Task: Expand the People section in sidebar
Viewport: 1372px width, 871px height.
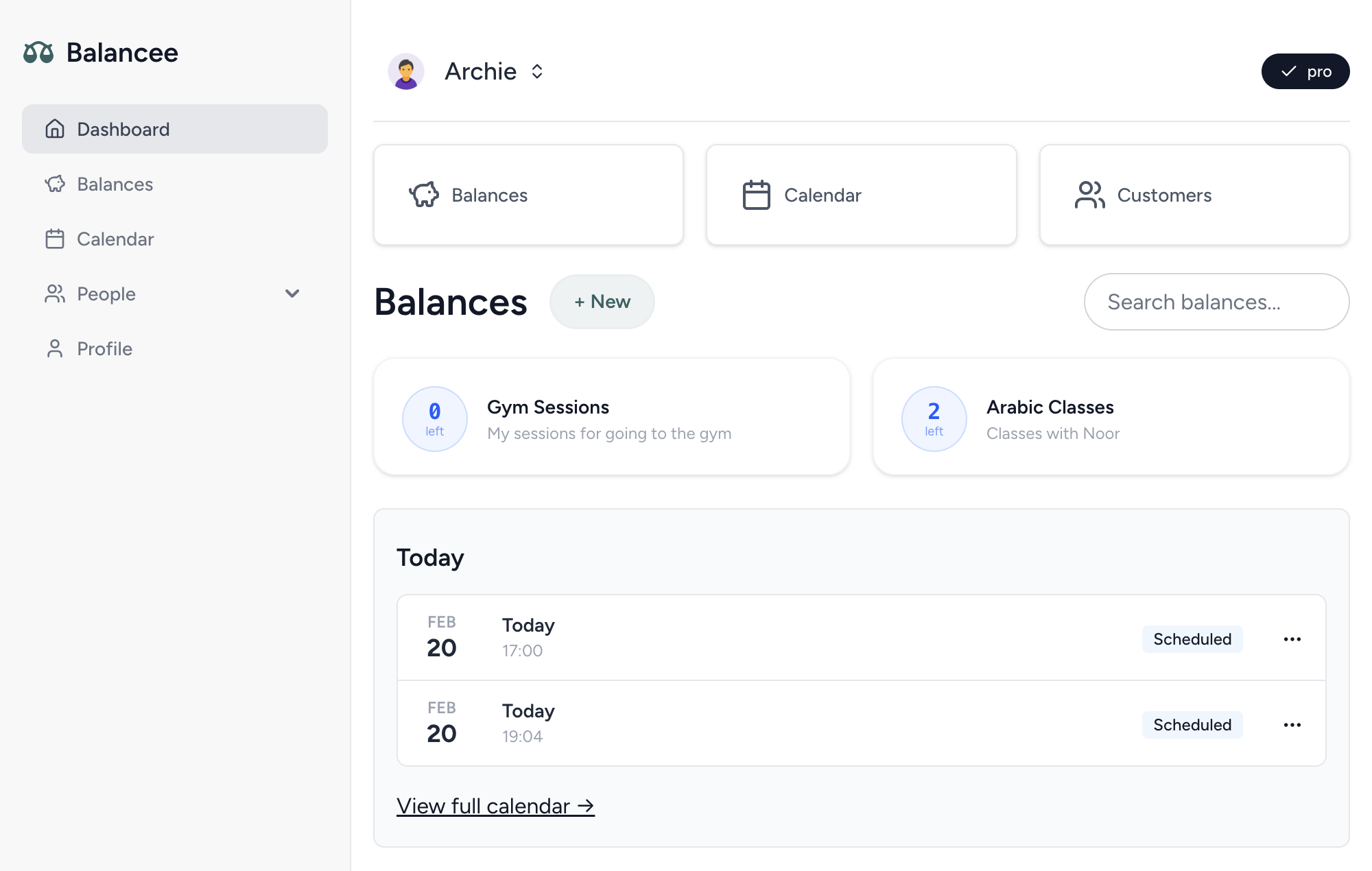Action: [x=292, y=294]
